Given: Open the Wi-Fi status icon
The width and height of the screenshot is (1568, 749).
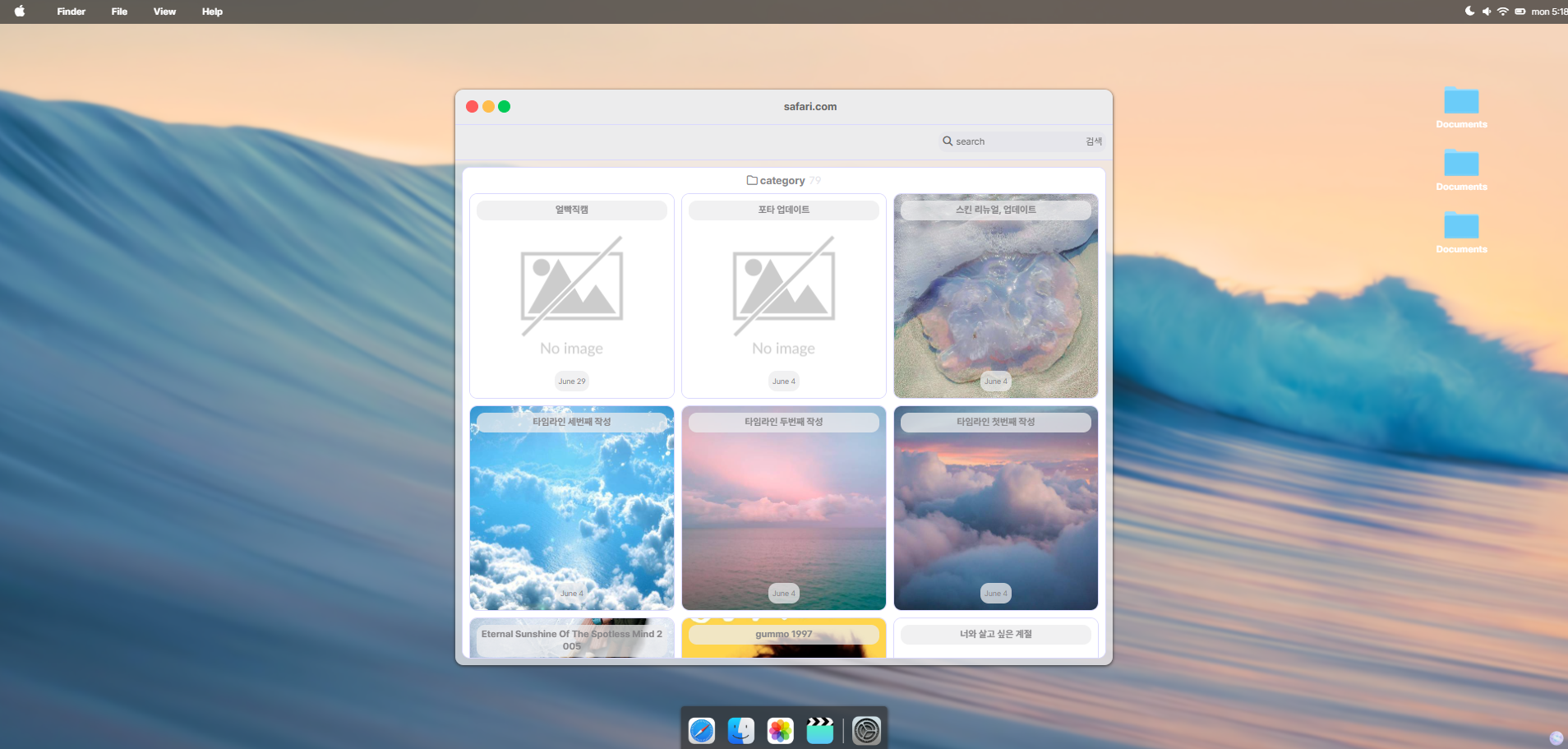Looking at the screenshot, I should (x=1502, y=12).
